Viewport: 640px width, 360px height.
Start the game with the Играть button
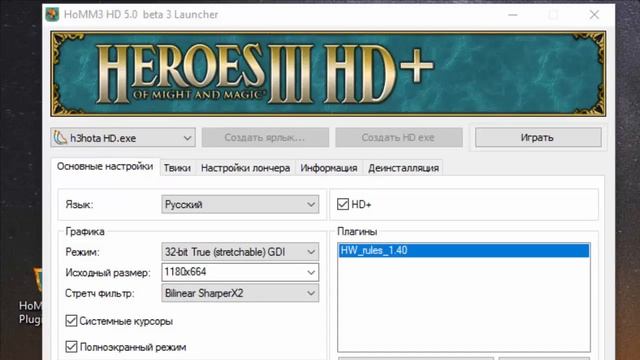coord(538,138)
